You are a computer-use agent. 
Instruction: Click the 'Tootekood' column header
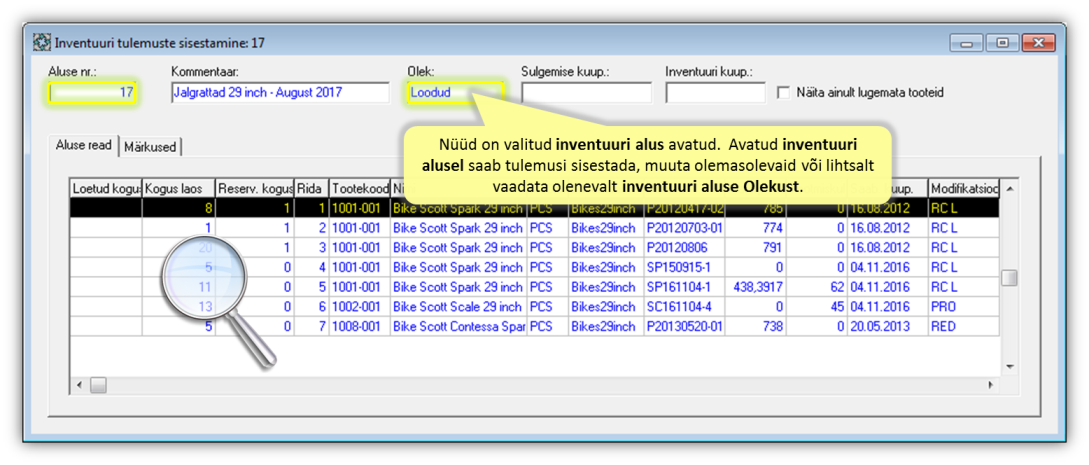(x=359, y=189)
